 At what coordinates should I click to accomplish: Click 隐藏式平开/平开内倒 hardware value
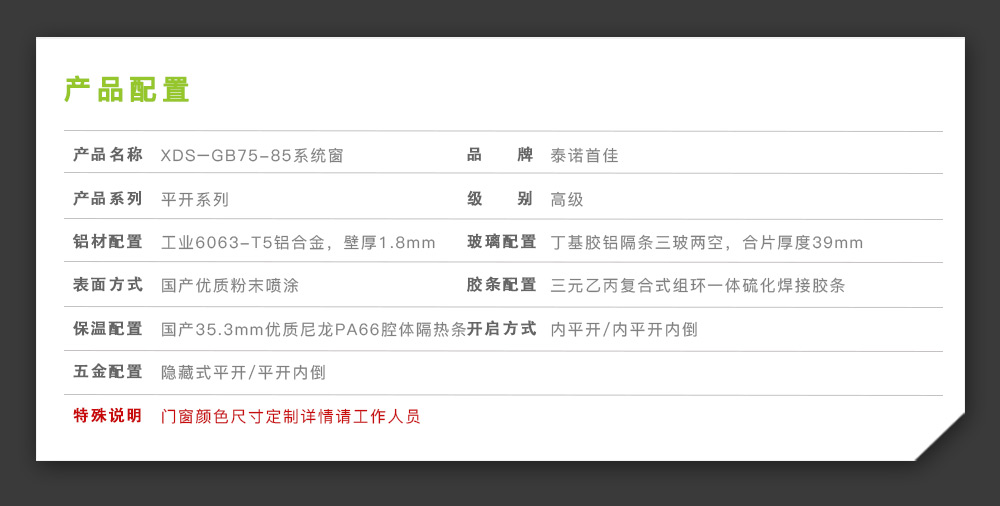(x=243, y=373)
